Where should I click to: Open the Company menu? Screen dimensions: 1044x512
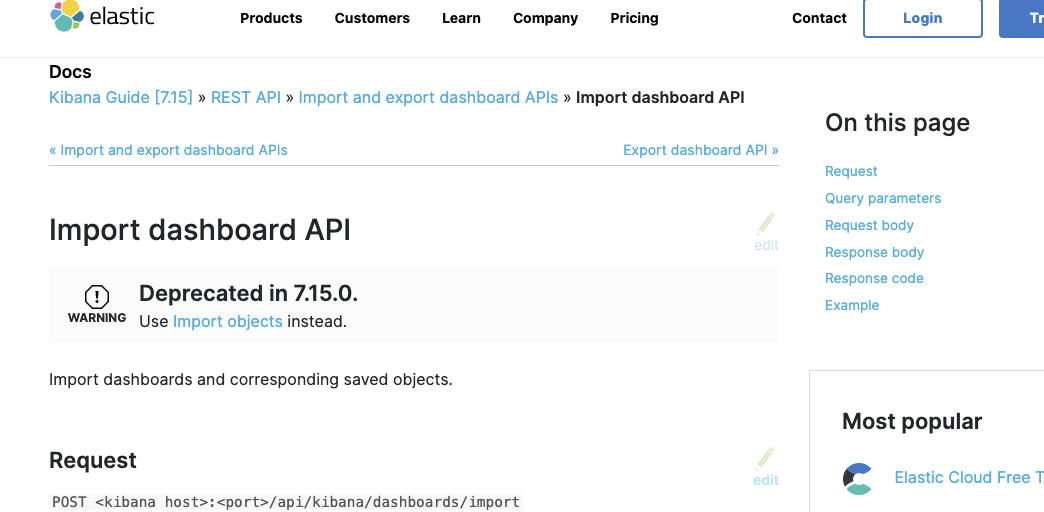point(545,18)
